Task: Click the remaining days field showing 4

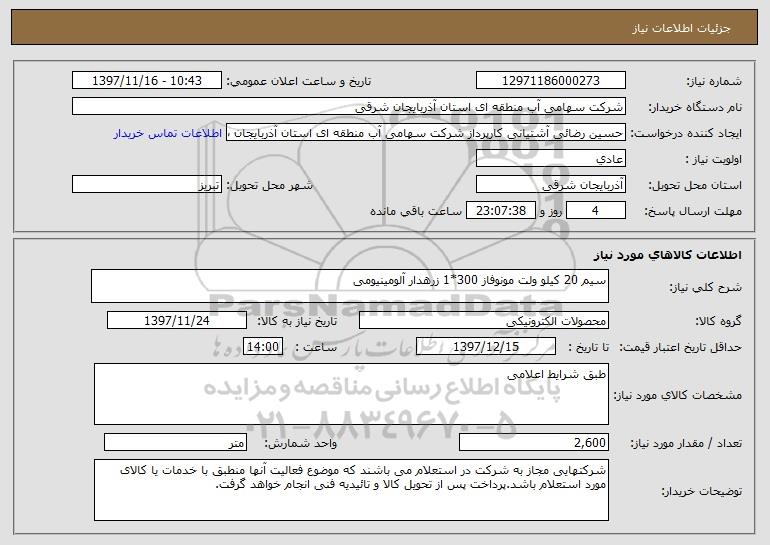Action: click(x=596, y=211)
